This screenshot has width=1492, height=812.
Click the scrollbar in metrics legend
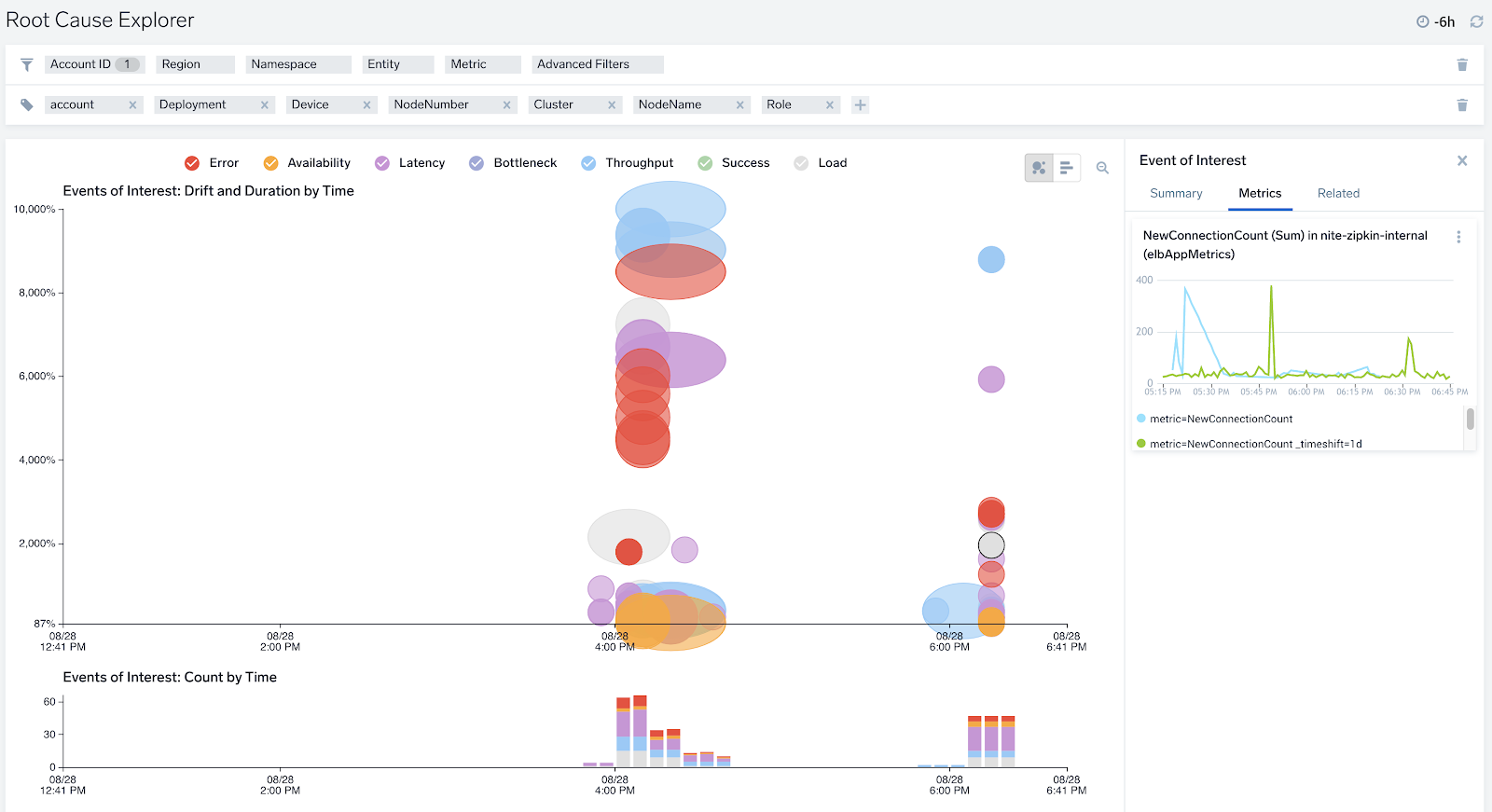1470,420
